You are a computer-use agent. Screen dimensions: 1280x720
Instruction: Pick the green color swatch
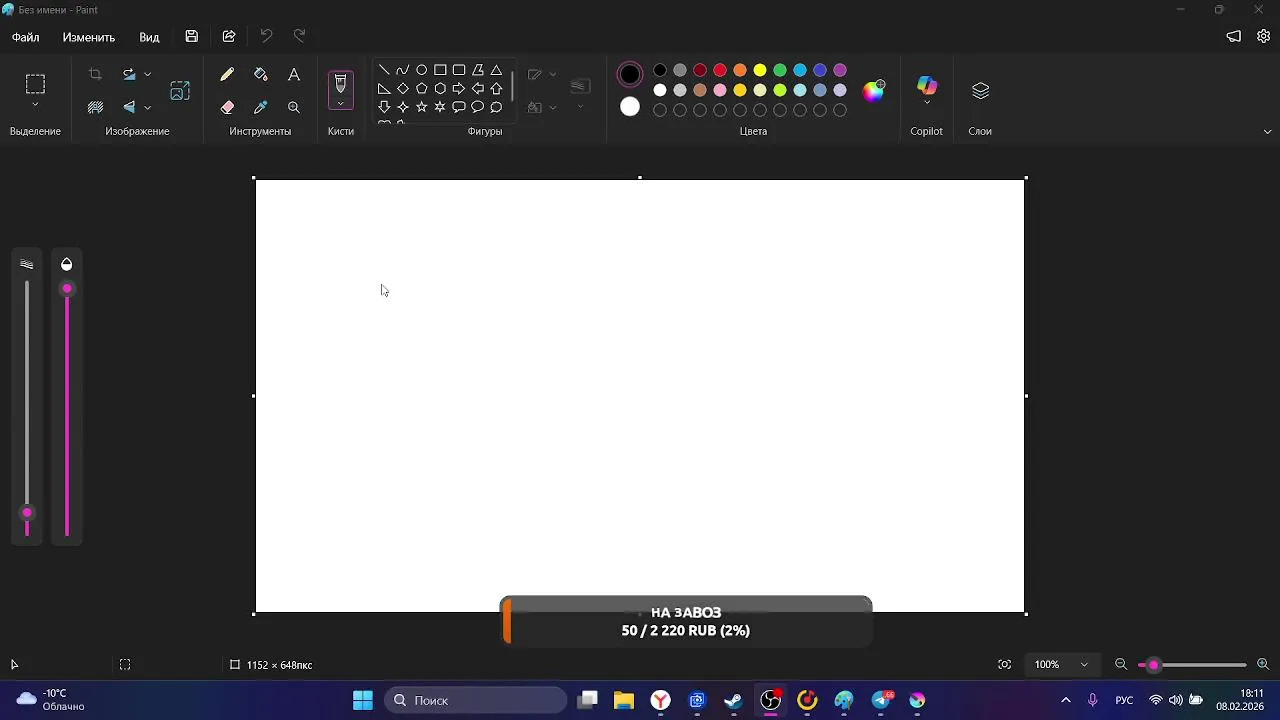pyautogui.click(x=780, y=70)
